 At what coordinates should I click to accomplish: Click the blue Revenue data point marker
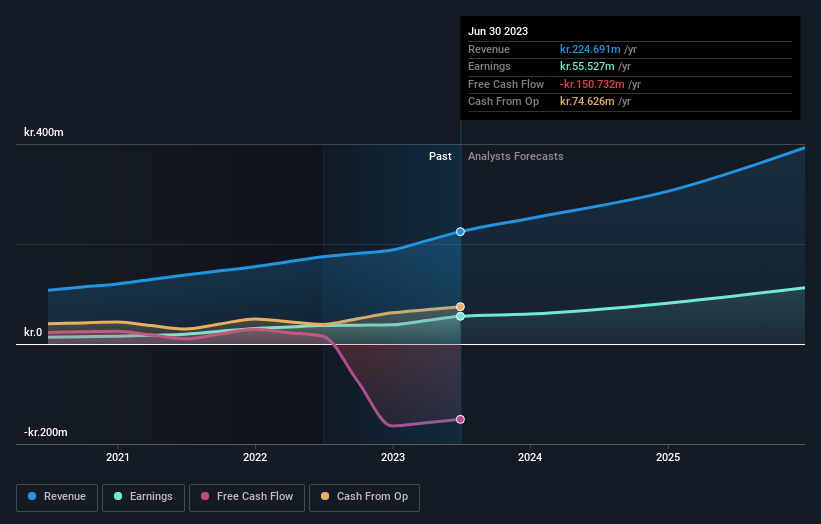pyautogui.click(x=460, y=231)
